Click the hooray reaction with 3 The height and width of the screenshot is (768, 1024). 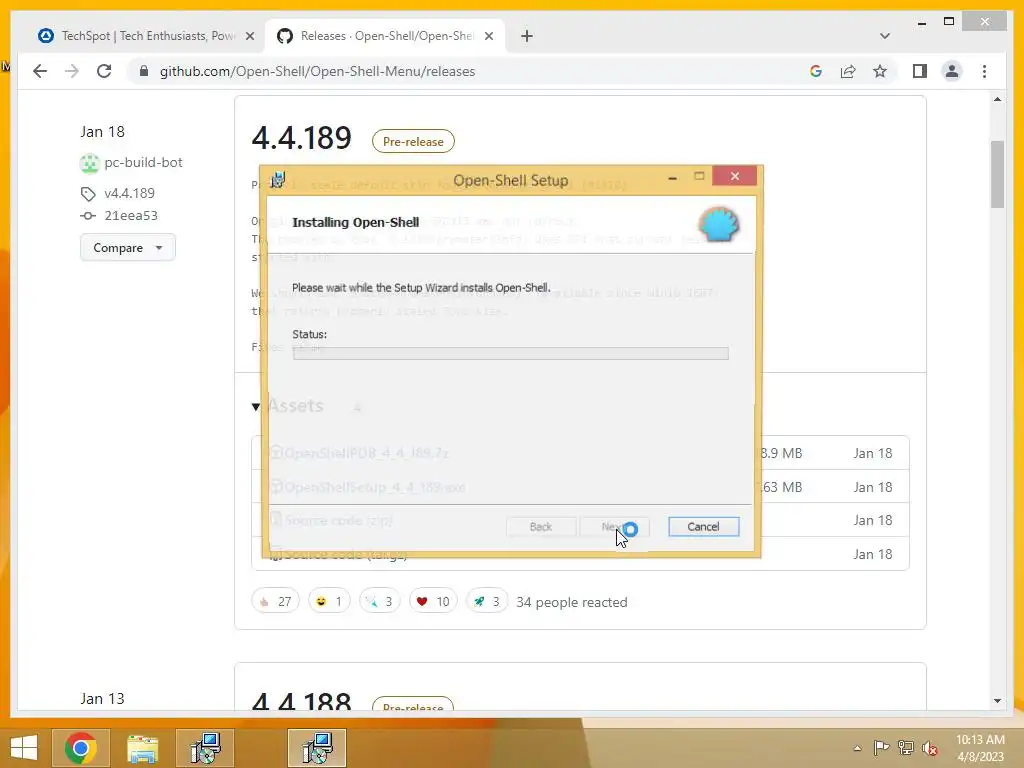click(379, 601)
